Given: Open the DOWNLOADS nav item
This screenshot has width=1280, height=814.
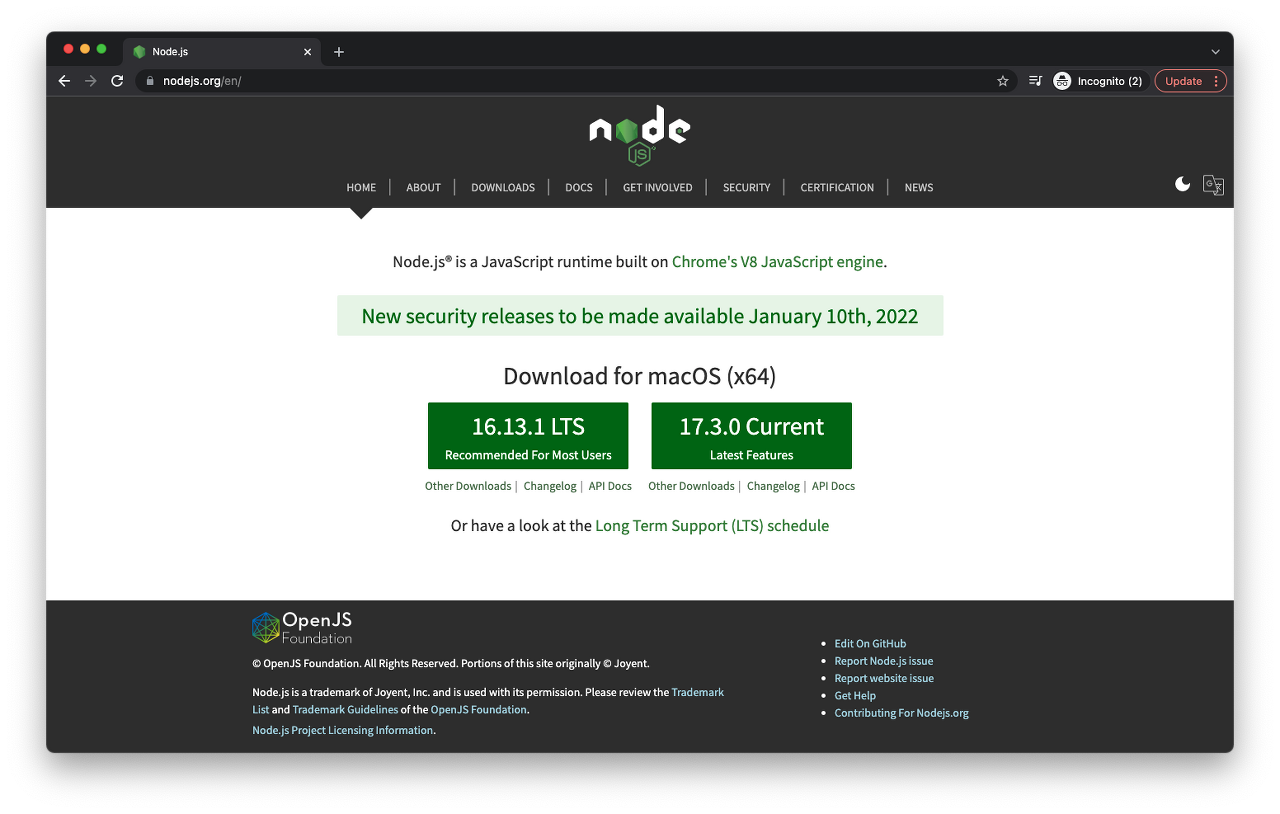Looking at the screenshot, I should coord(503,188).
